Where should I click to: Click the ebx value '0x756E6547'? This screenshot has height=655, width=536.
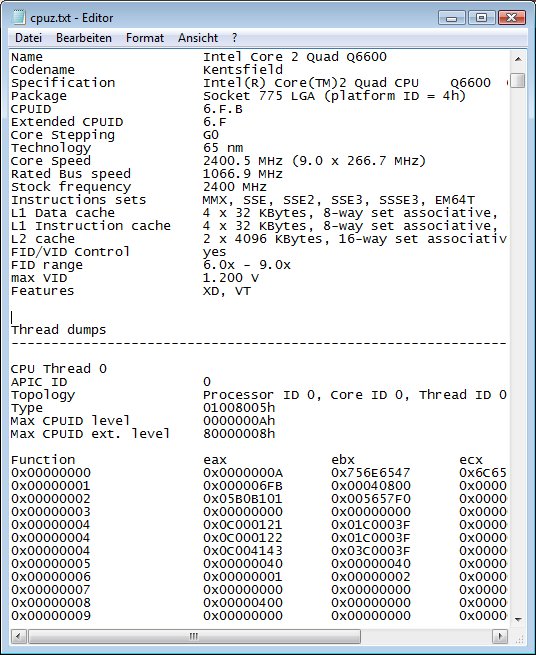click(x=371, y=473)
